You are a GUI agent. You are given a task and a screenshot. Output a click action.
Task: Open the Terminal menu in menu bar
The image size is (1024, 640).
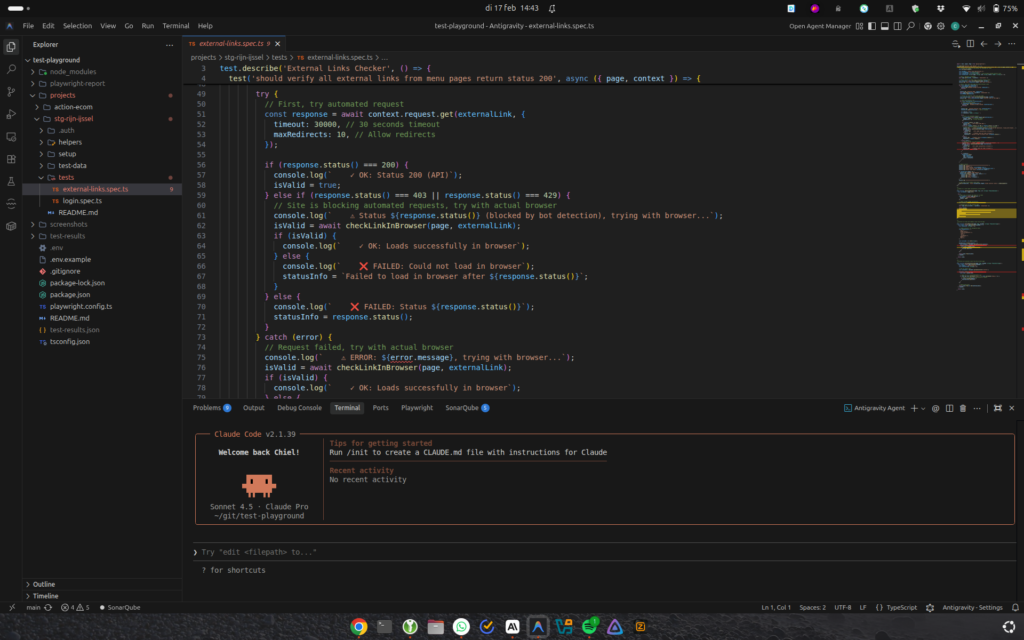click(x=176, y=25)
